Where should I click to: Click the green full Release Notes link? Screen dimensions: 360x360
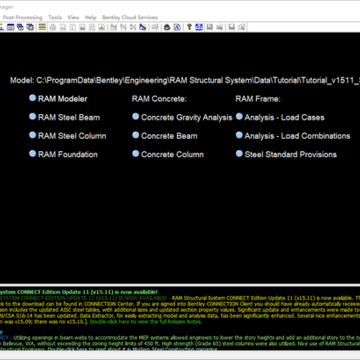146,322
